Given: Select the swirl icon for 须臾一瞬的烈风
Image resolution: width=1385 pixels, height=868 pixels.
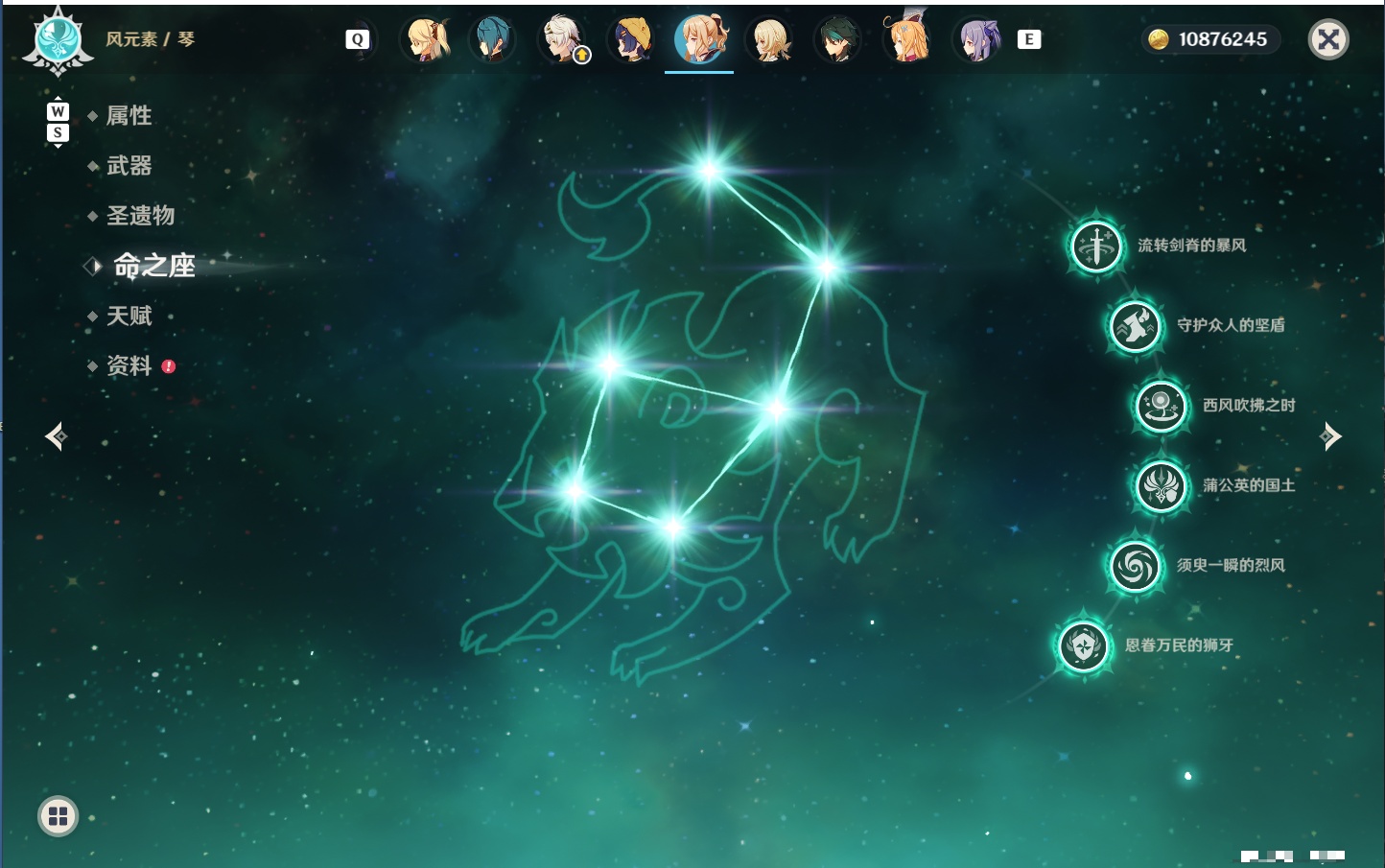Looking at the screenshot, I should coord(1136,566).
